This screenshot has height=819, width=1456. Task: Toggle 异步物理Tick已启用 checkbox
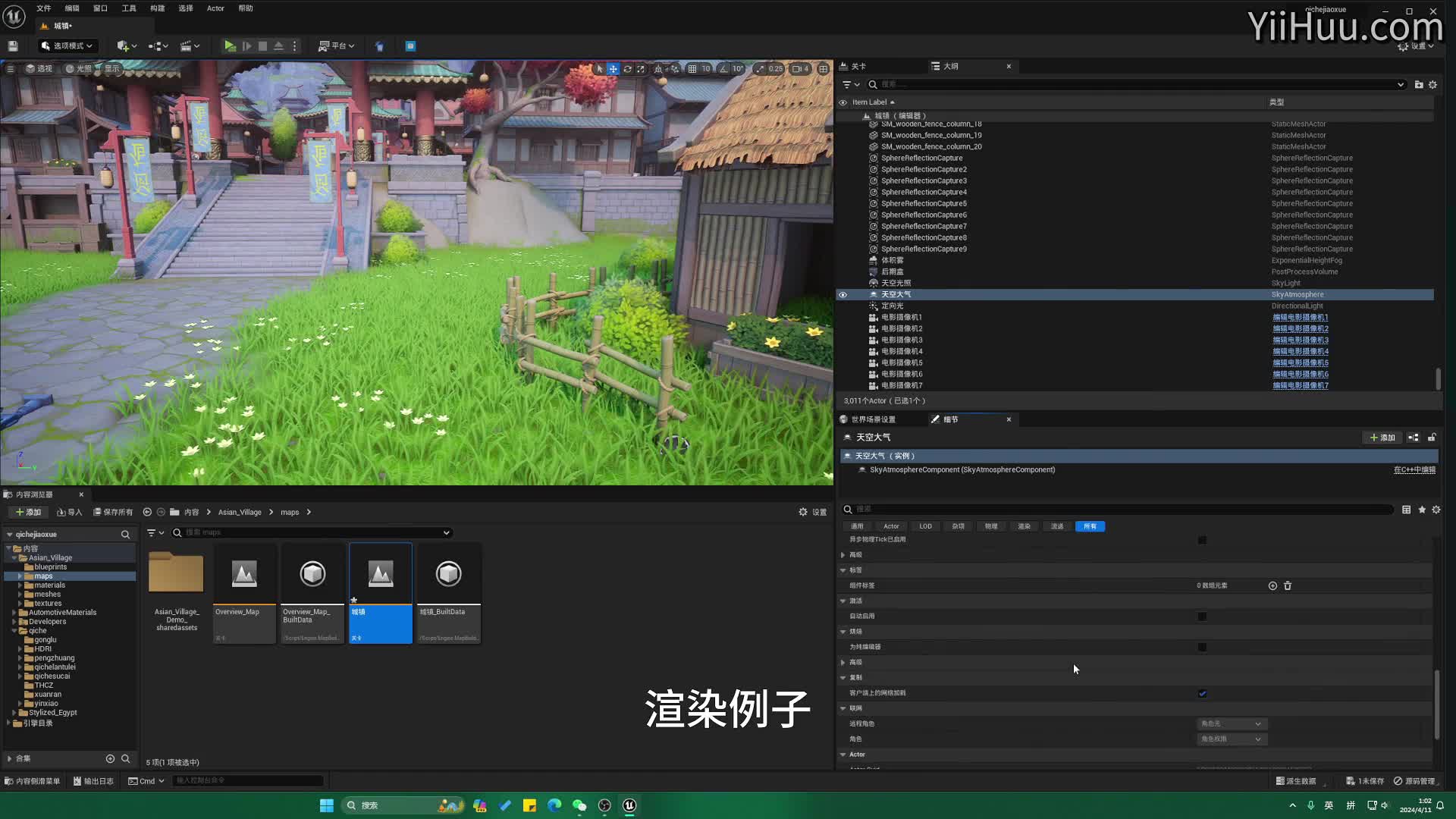coord(1202,540)
